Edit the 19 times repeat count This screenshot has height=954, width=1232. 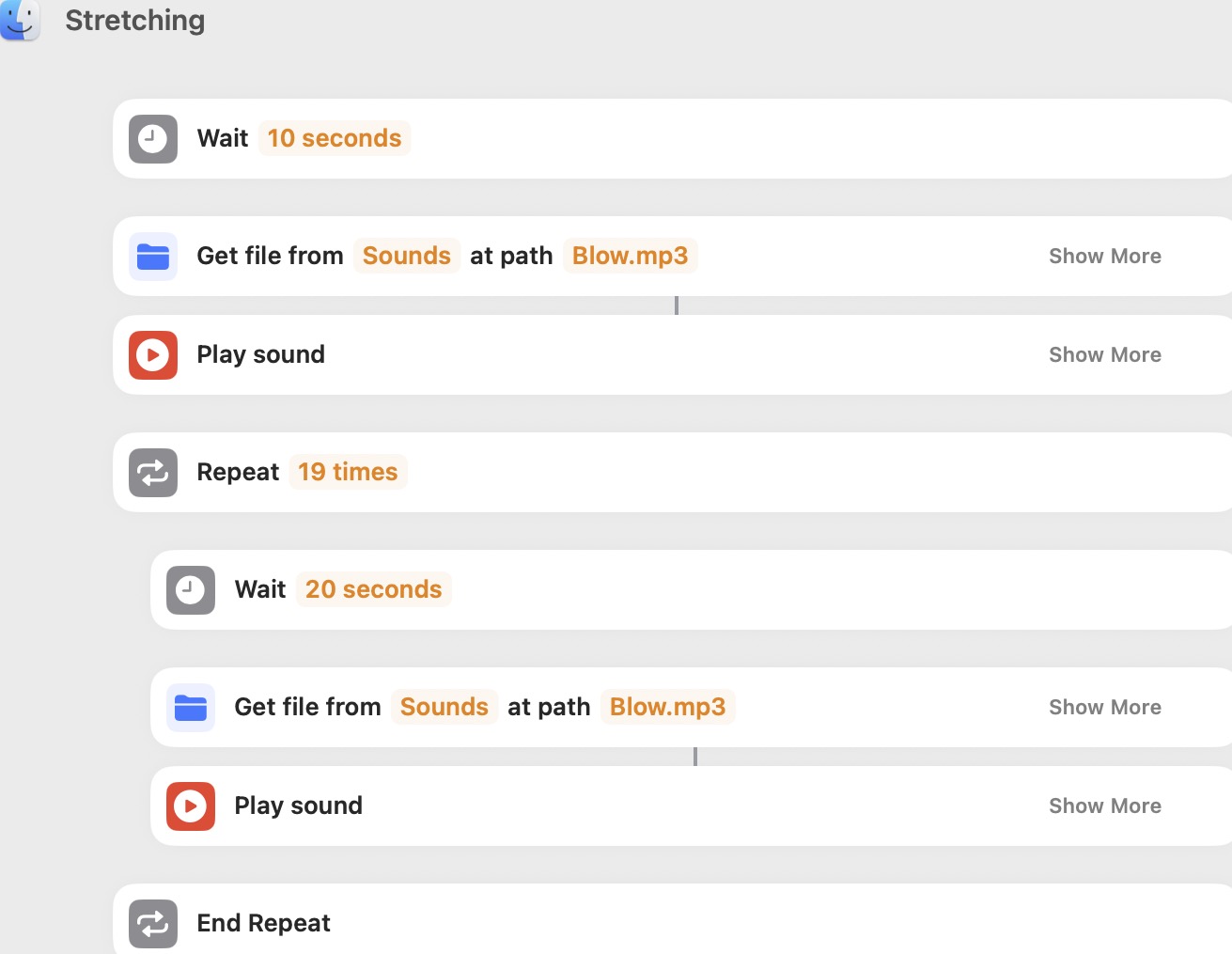tap(348, 472)
